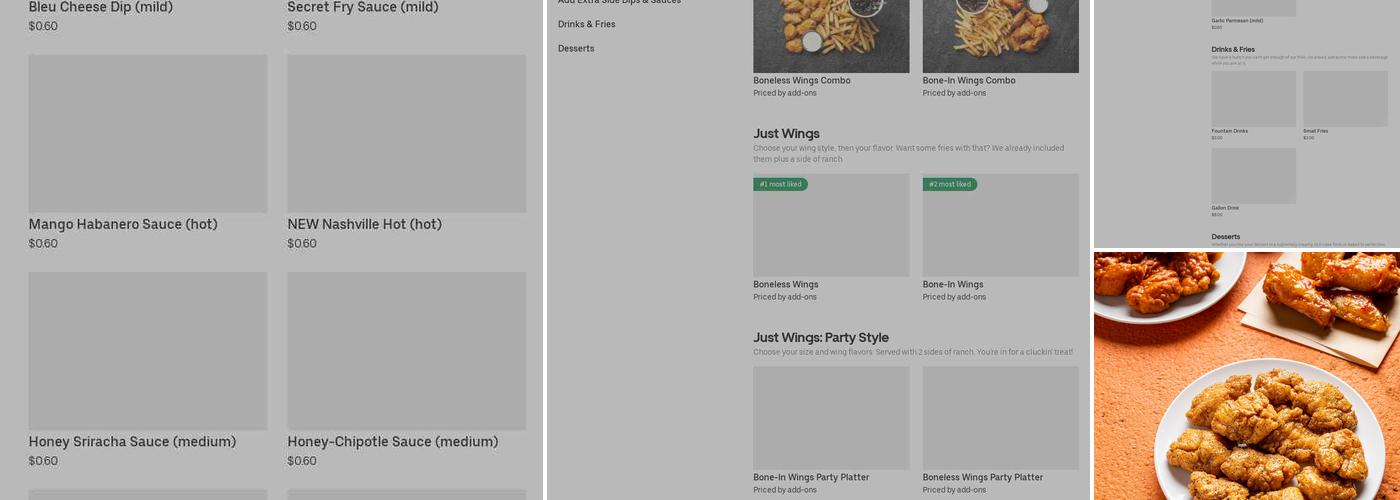1400x500 pixels.
Task: Click the Garlic Parmesan (mild) label
Action: tap(1237, 20)
